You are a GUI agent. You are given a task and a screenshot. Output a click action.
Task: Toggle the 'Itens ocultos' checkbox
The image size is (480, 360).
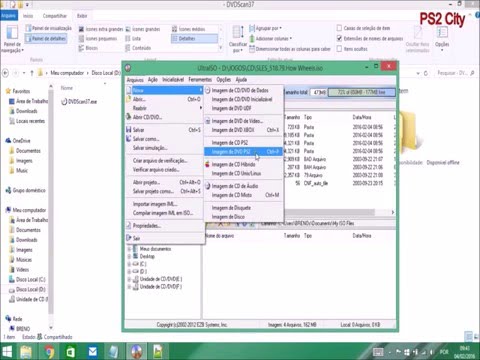tap(339, 49)
